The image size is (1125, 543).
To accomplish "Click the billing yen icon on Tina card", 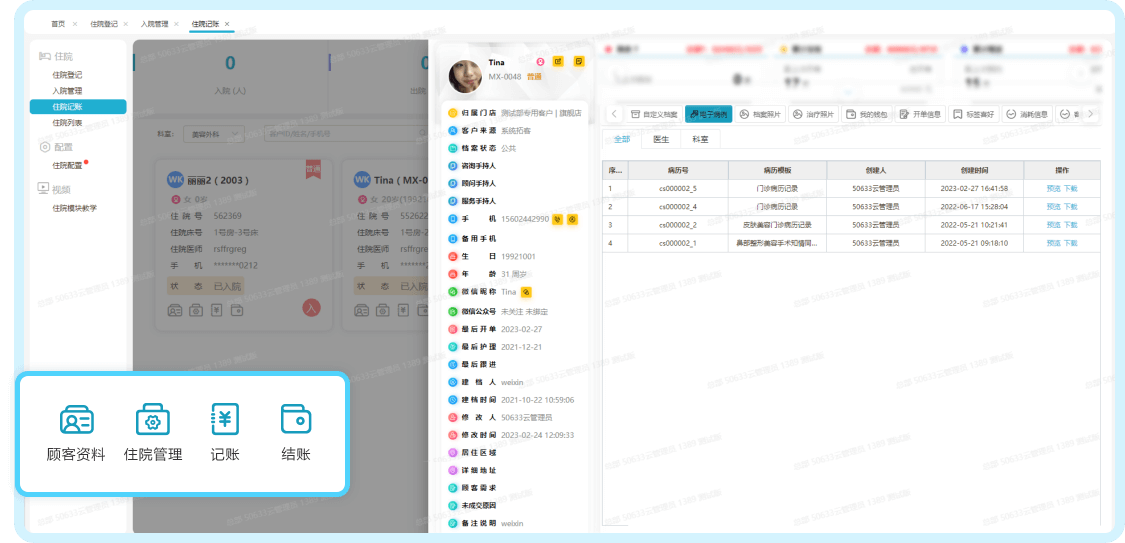I will pos(404,311).
